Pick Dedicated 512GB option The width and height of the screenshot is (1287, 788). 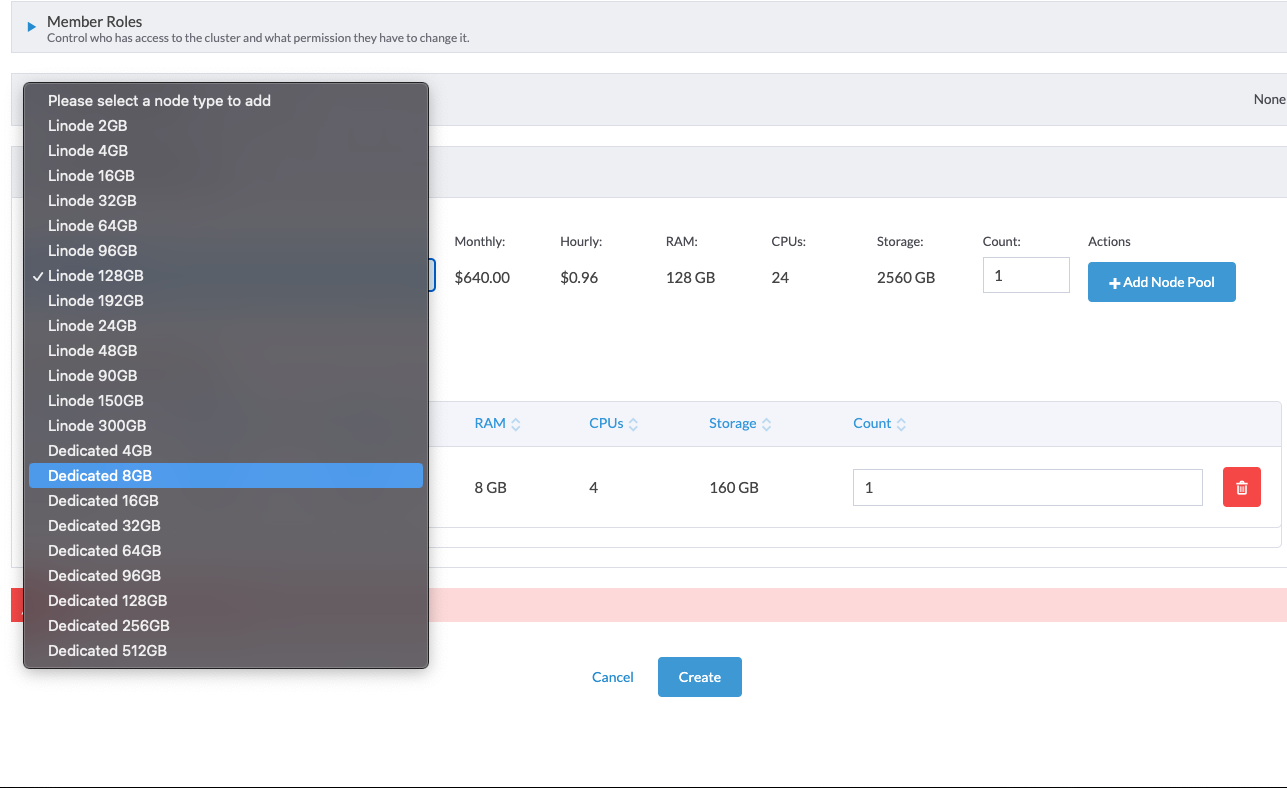(x=226, y=650)
